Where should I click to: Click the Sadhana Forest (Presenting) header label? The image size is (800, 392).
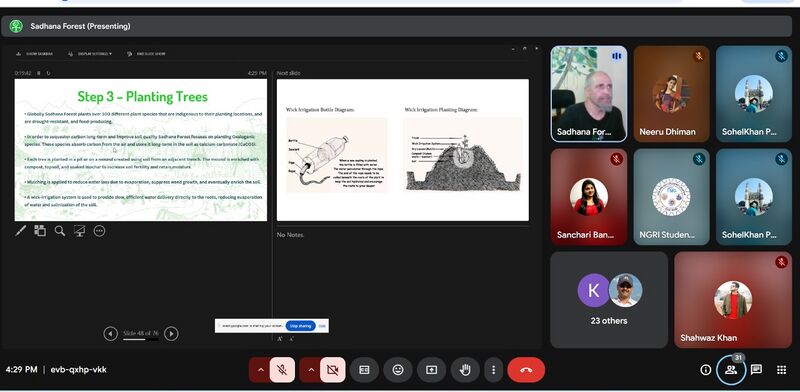click(x=81, y=26)
